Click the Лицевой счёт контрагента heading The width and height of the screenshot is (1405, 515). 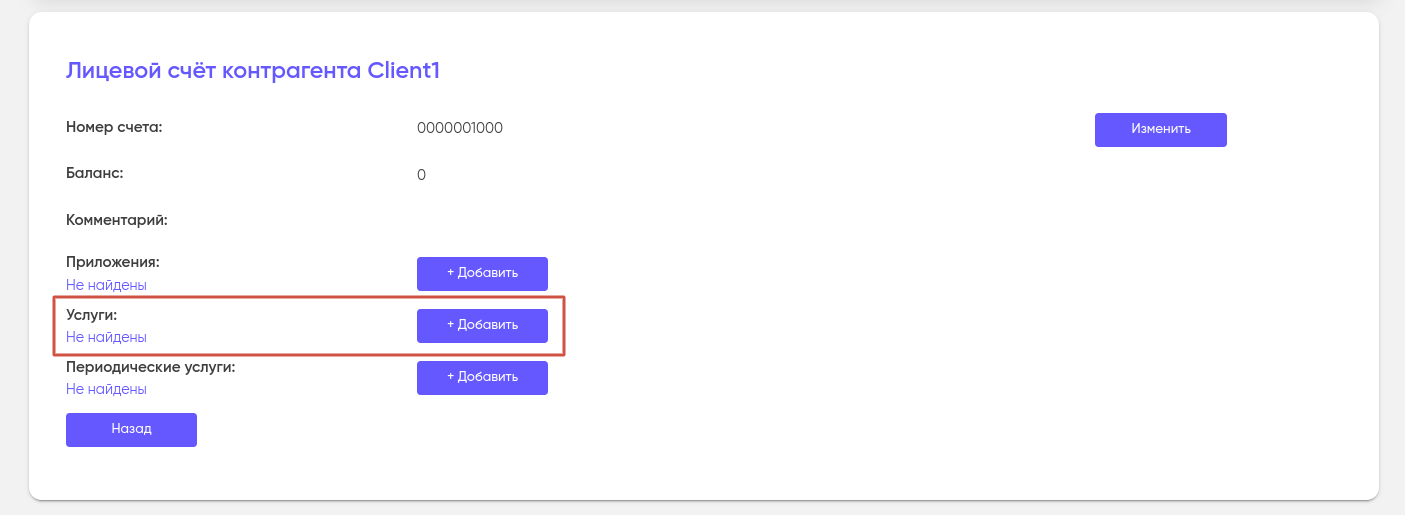[214, 71]
